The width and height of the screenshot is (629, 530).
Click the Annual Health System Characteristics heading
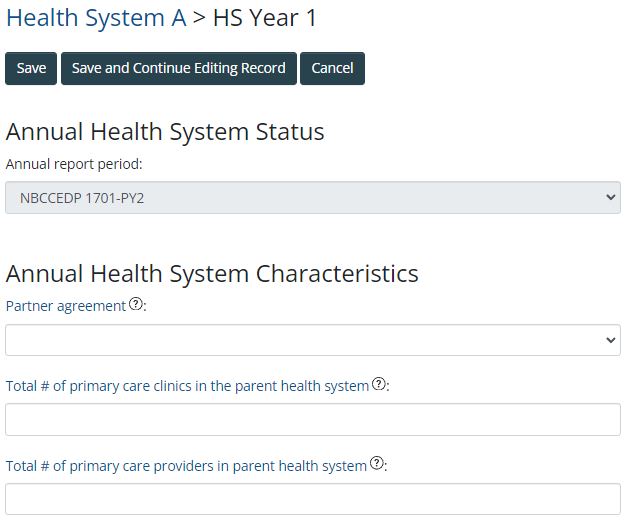212,273
